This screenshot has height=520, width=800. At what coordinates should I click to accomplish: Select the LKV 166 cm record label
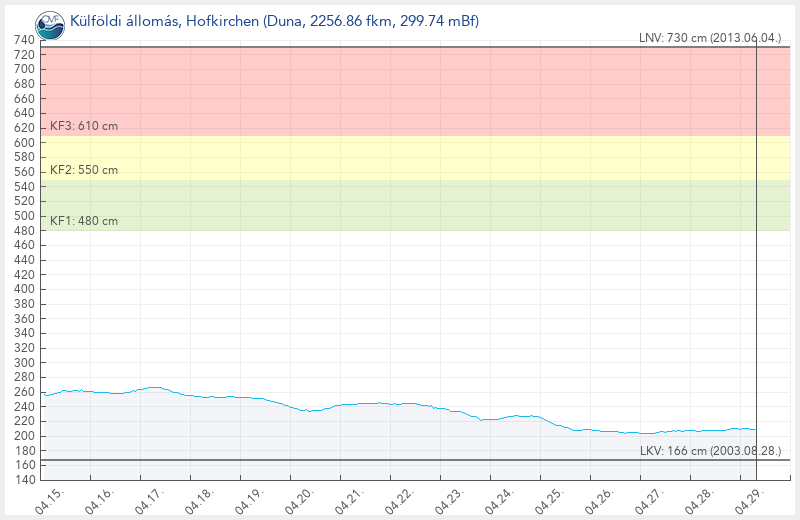pos(709,451)
